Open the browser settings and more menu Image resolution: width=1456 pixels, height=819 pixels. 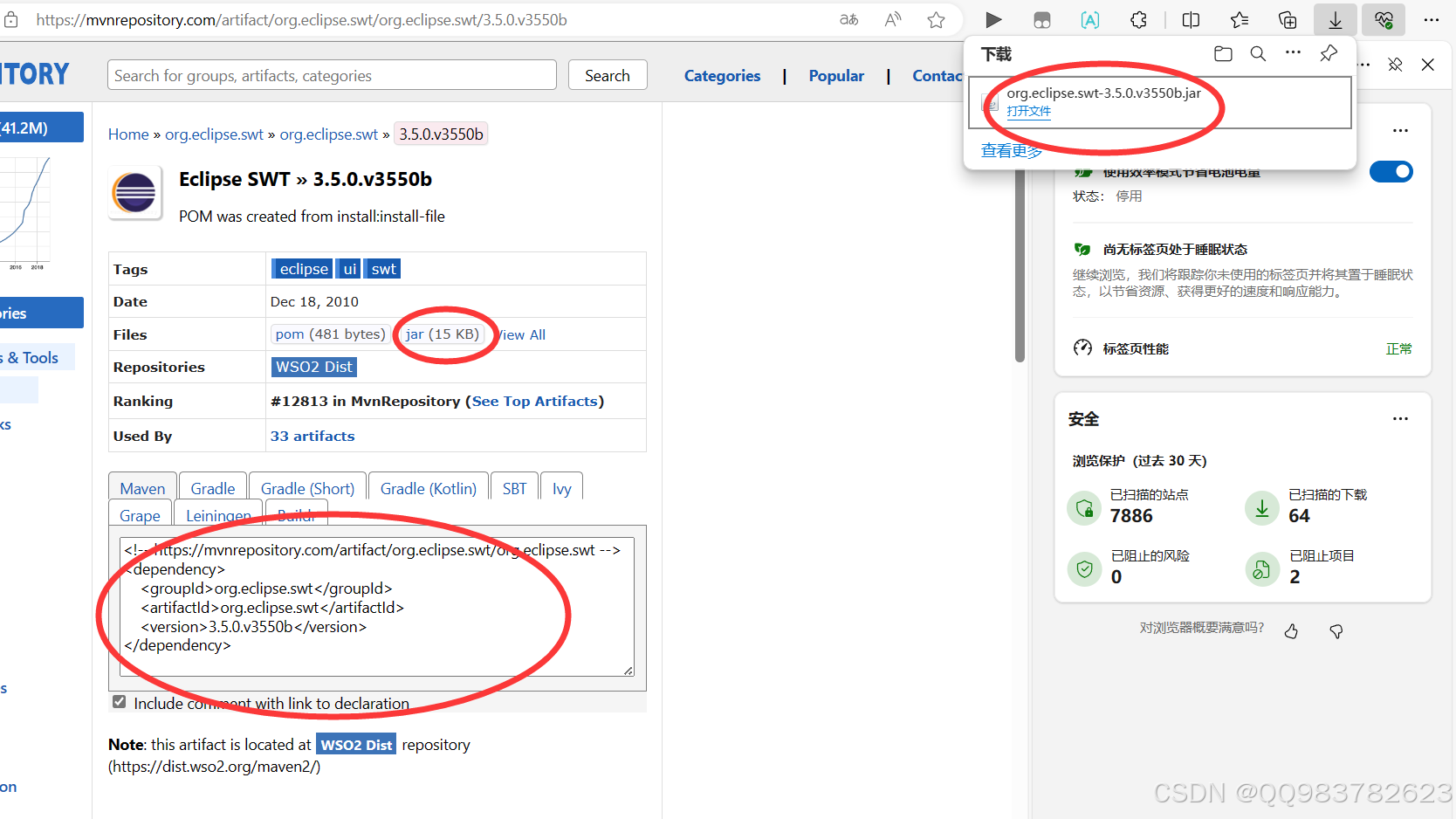coord(1432,19)
